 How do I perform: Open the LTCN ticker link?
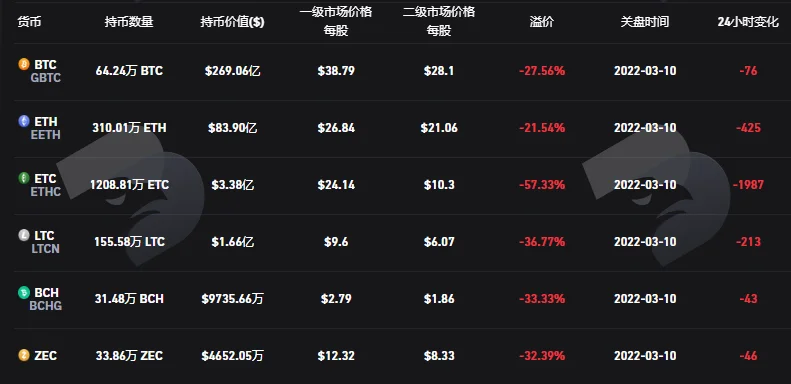45,249
